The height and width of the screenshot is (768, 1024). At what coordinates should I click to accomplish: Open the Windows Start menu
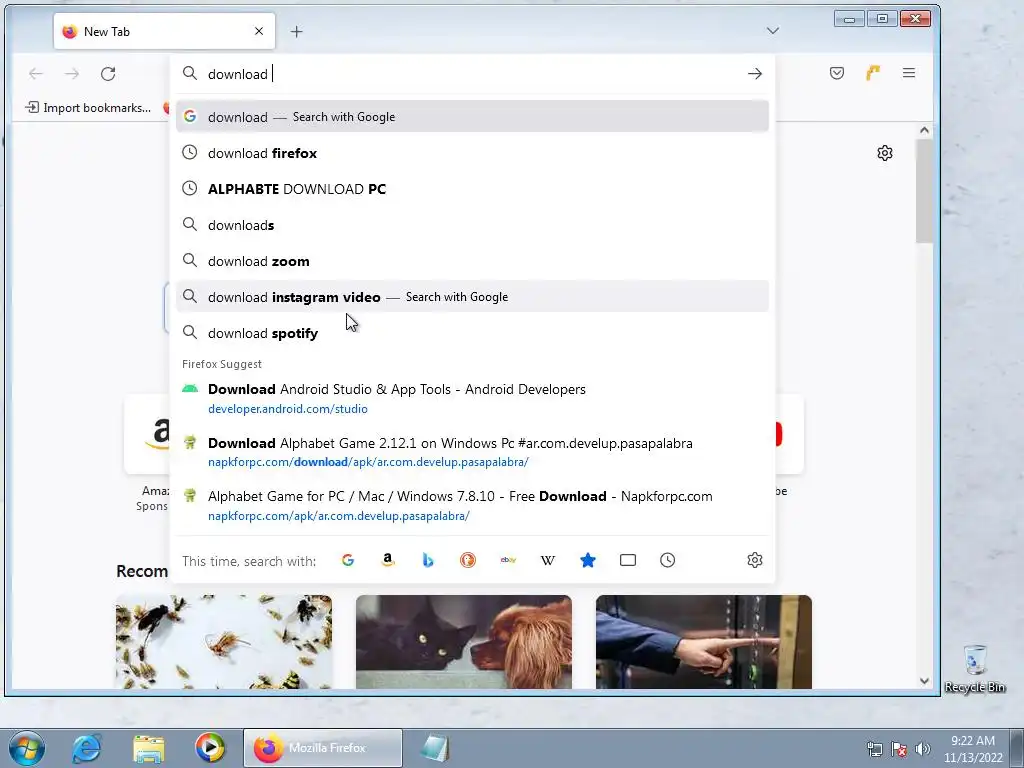[x=27, y=748]
